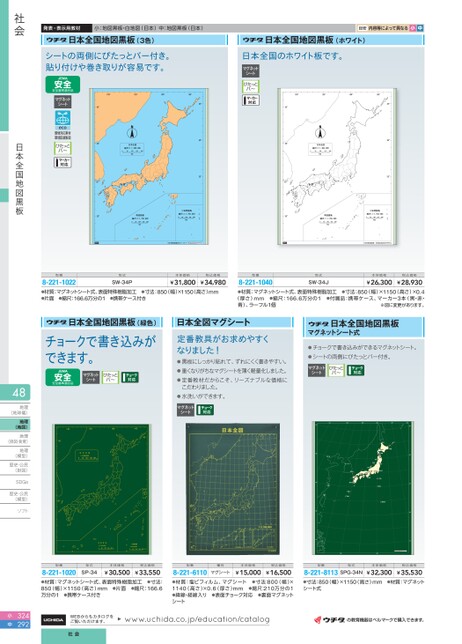Select the highlighted 地理 tab in the left sidebar
462x644 pixels.
(15, 424)
